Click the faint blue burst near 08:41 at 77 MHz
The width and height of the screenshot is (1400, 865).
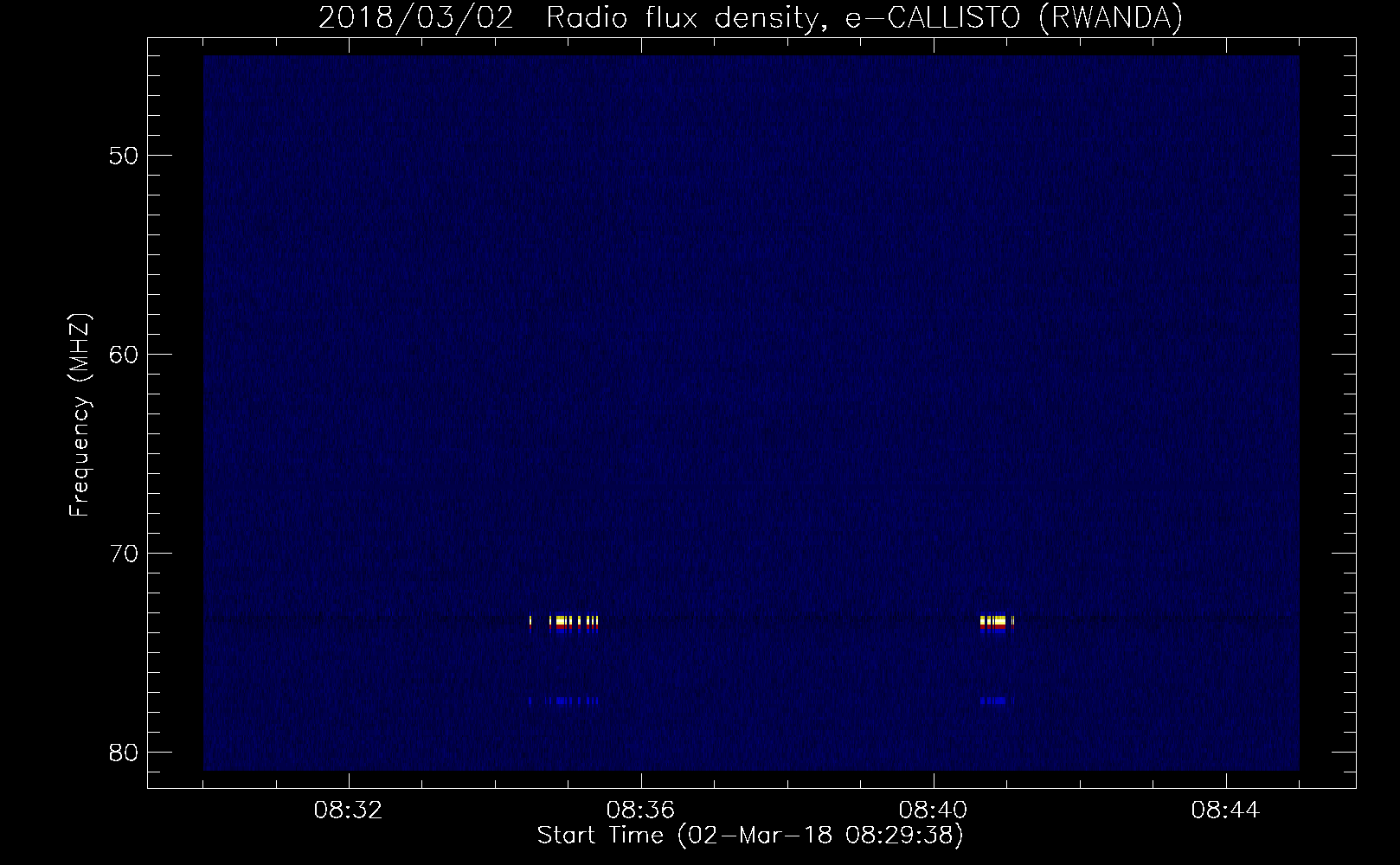(995, 701)
